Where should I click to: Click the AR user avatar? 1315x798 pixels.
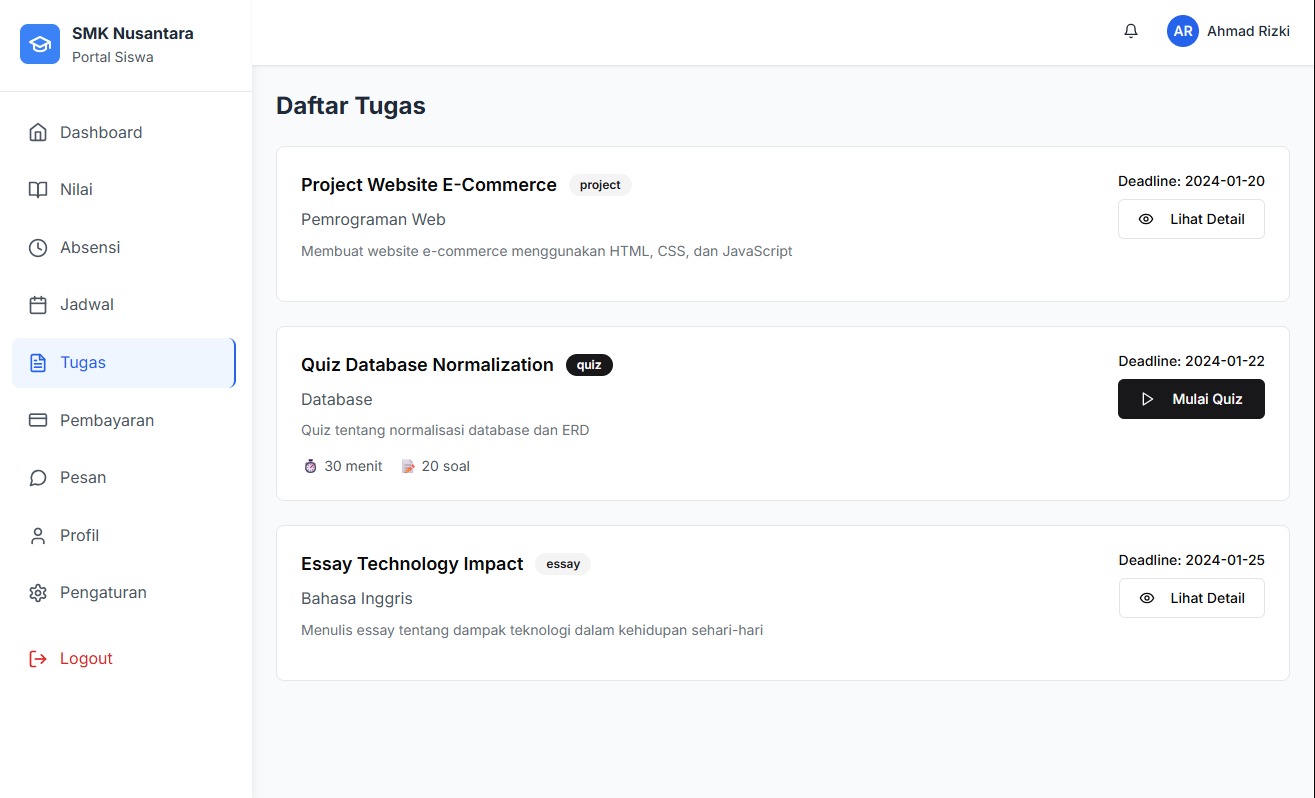1182,31
